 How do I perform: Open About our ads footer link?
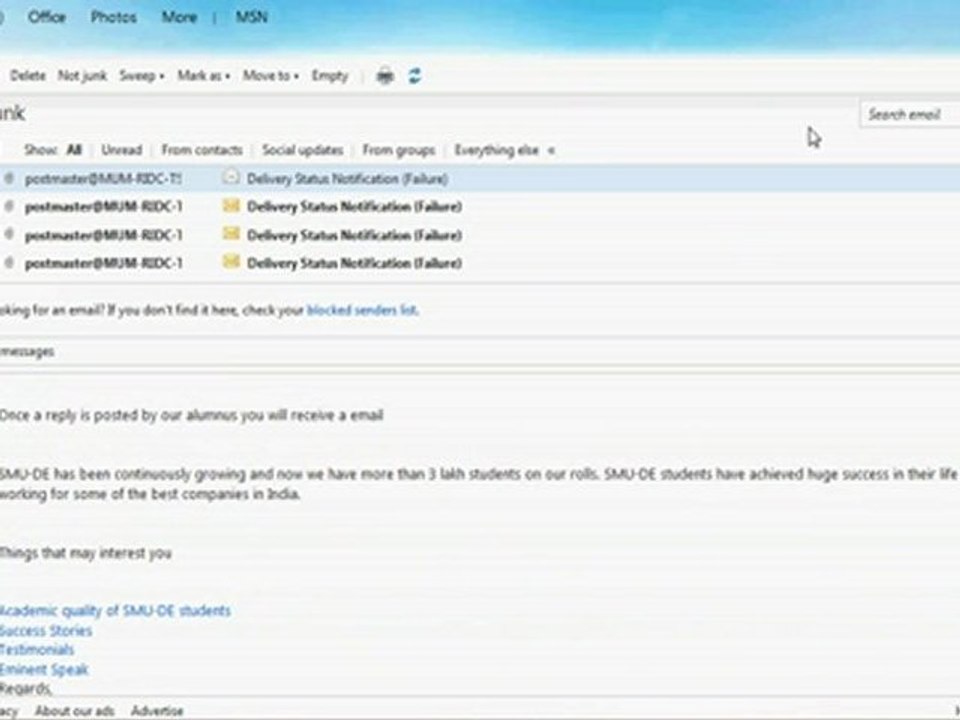click(75, 711)
